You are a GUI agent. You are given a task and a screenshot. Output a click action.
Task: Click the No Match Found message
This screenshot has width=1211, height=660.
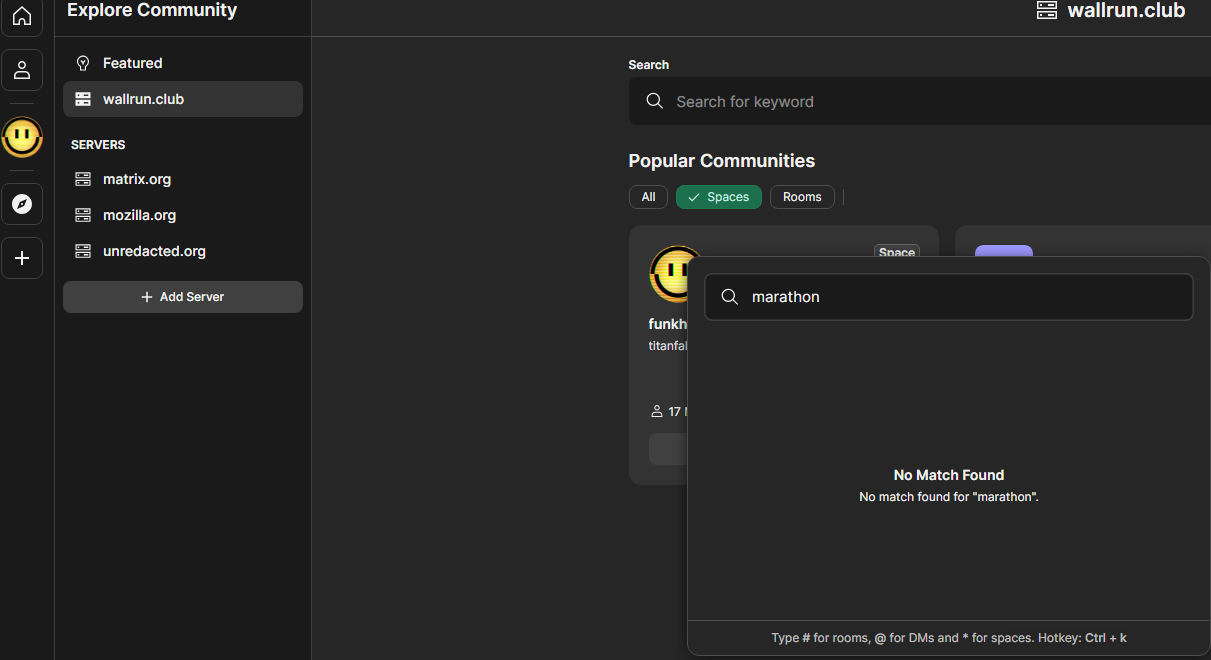949,475
